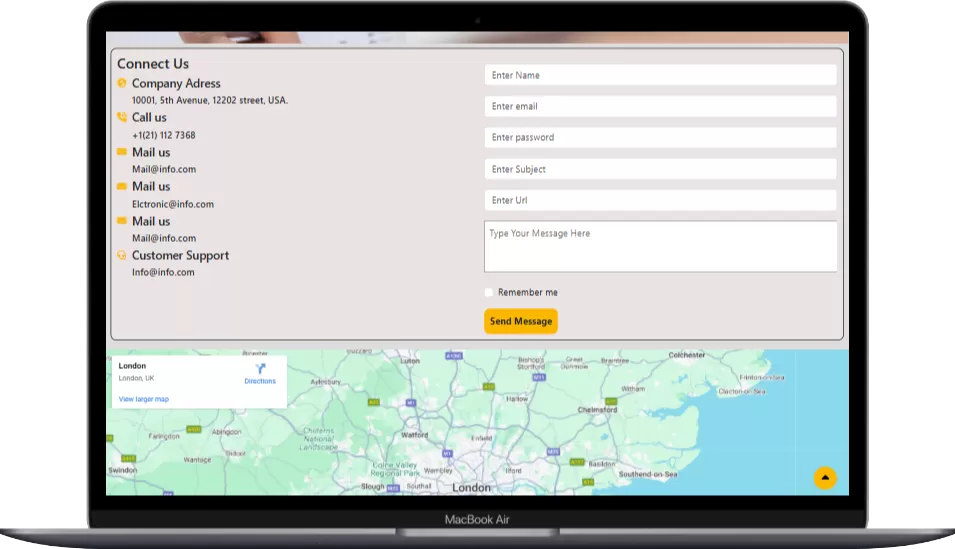Click the yellow scroll-to-top arrow button
The height and width of the screenshot is (549, 955).
coord(825,478)
